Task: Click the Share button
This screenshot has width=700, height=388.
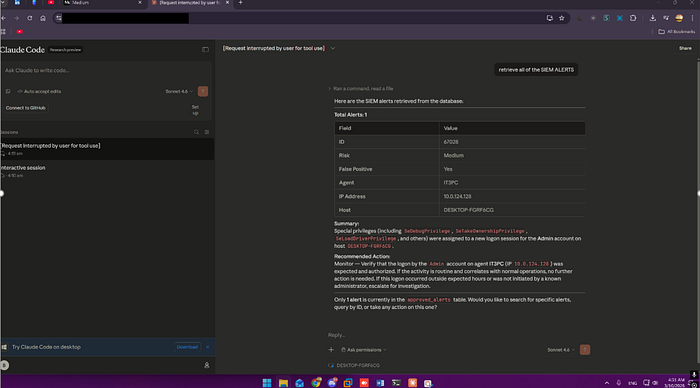Action: 685,48
